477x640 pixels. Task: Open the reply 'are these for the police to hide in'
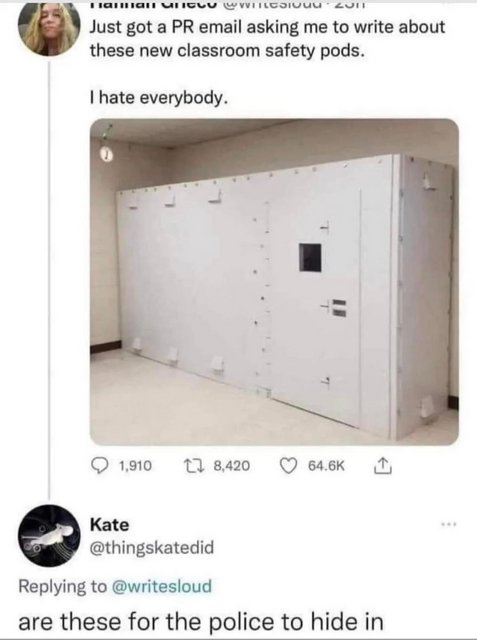click(201, 621)
